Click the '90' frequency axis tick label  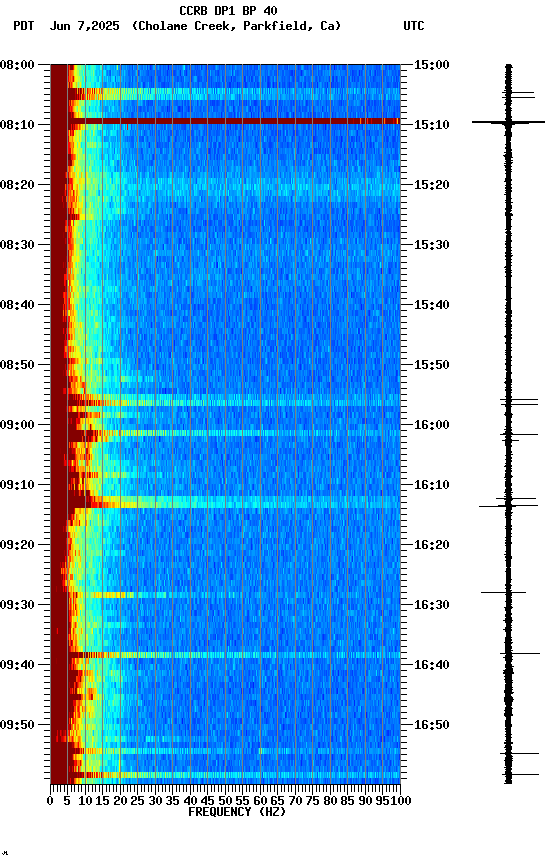[365, 801]
